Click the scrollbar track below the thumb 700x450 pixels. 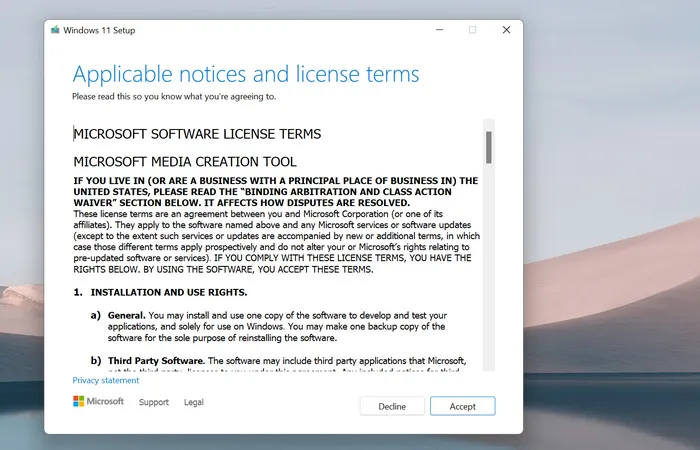(489, 280)
